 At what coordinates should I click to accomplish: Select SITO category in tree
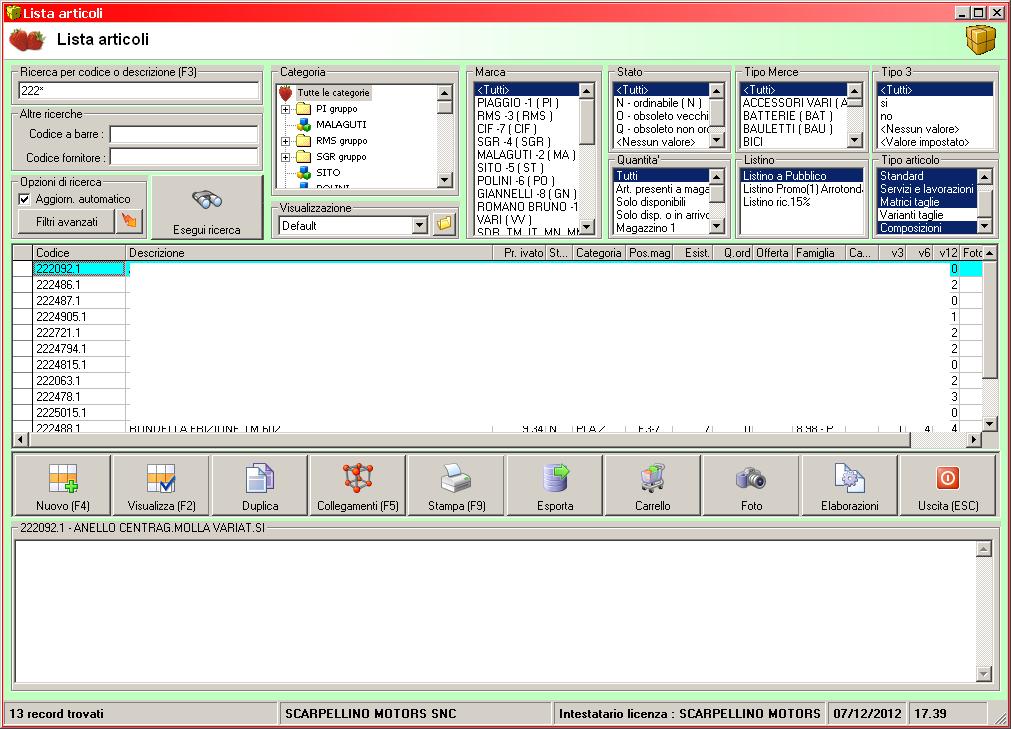(x=319, y=172)
